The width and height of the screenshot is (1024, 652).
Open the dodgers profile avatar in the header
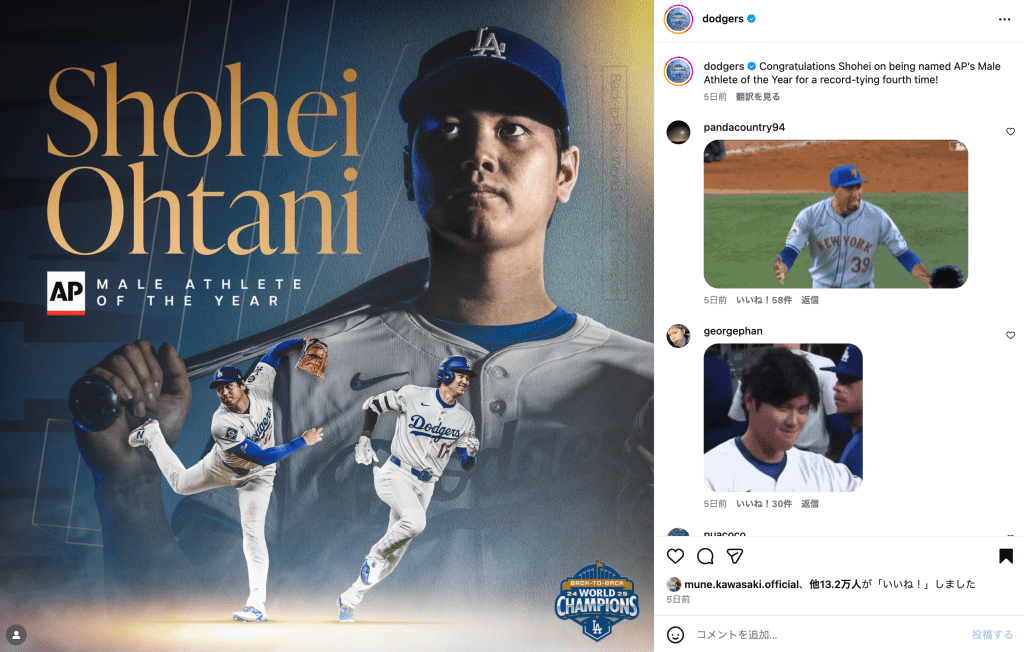[679, 19]
